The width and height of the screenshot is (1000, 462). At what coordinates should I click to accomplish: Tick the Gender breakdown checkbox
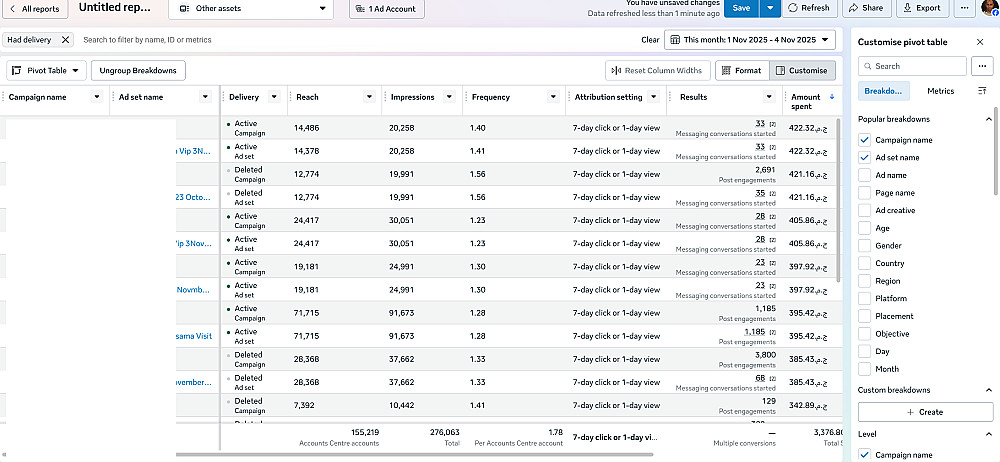(865, 246)
